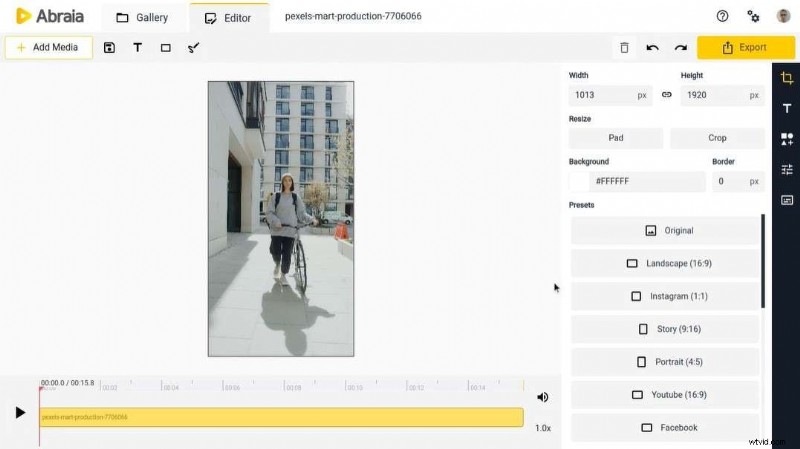The image size is (800, 449).
Task: Select the yellow video clip in the timeline
Action: pos(282,417)
